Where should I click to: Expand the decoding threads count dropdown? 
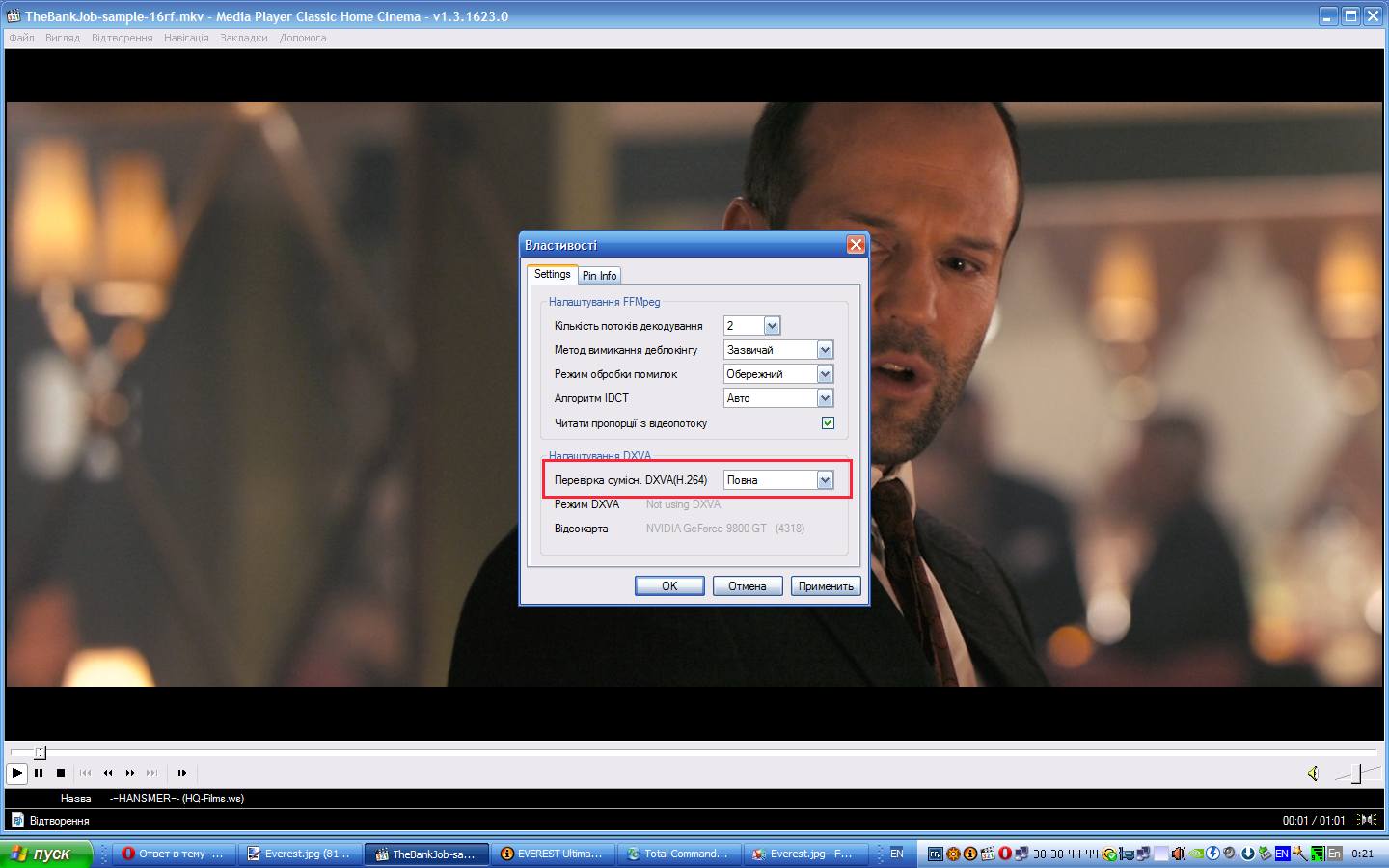pos(772,326)
